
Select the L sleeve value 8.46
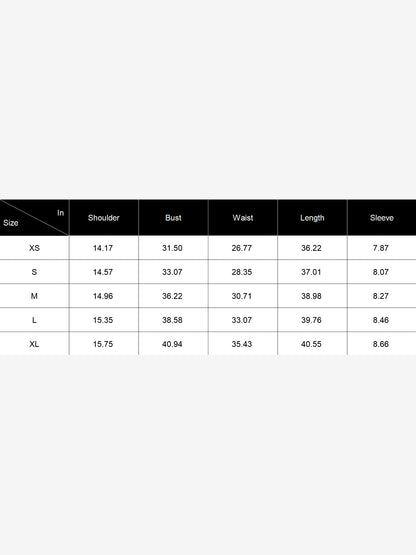pyautogui.click(x=381, y=320)
